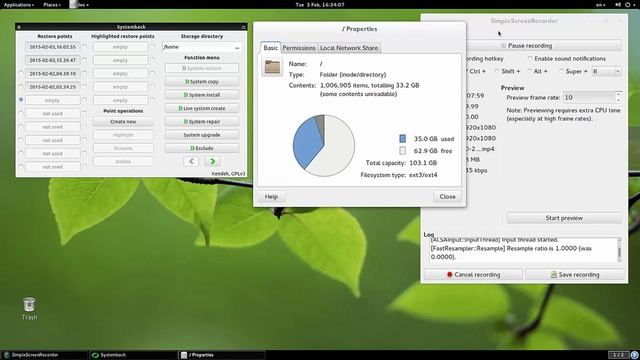Click the Kendek, GPLv3 label in Systemback
The height and width of the screenshot is (360, 640).
pos(229,173)
